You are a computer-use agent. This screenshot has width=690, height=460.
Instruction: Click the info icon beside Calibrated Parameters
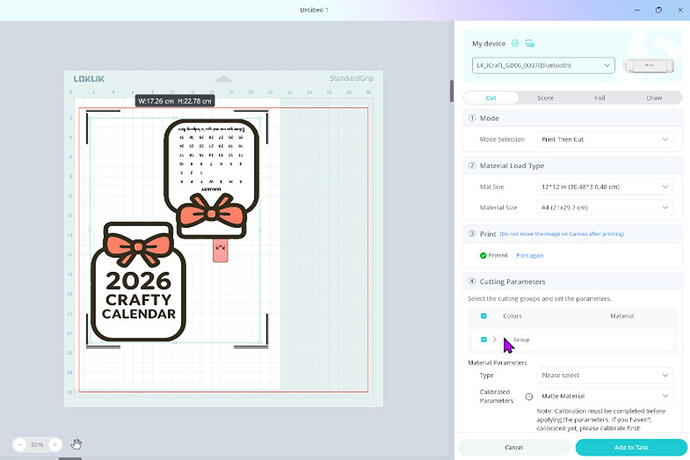(529, 396)
